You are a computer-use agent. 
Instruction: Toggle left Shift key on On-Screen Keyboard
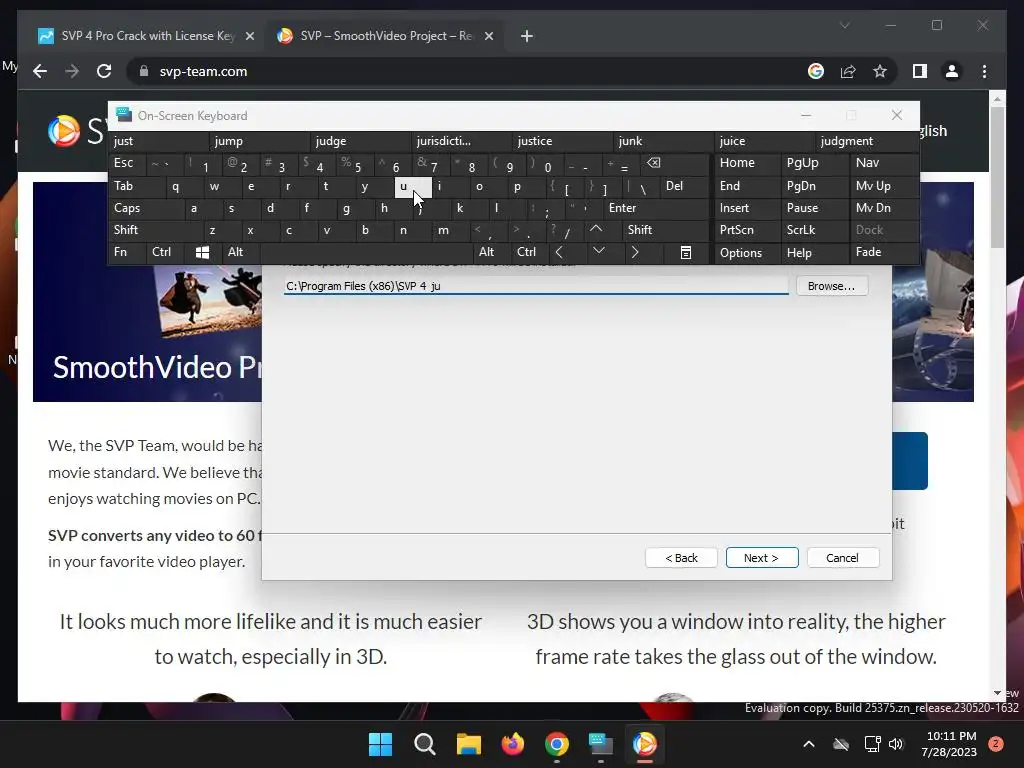coord(155,230)
